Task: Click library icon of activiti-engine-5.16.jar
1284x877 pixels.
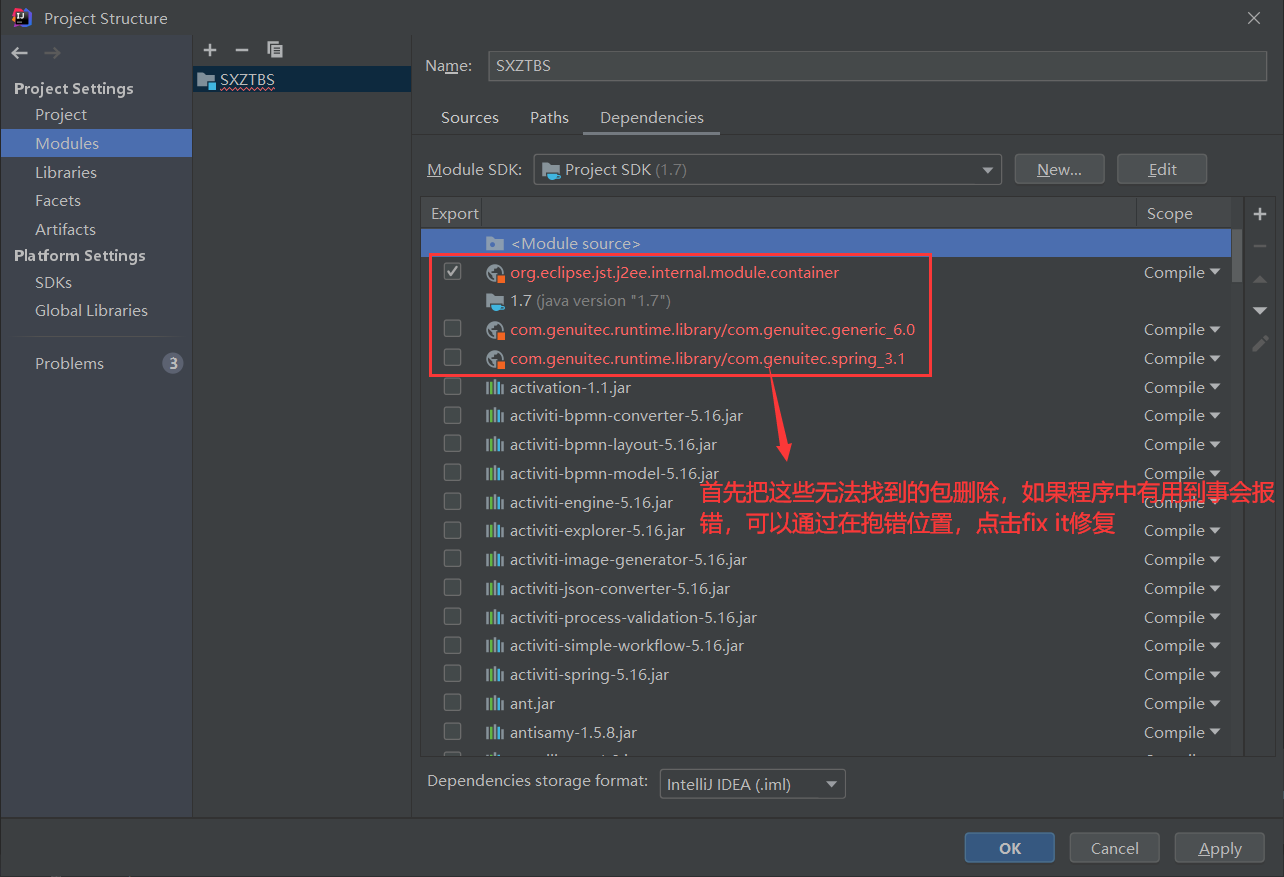Action: 495,502
